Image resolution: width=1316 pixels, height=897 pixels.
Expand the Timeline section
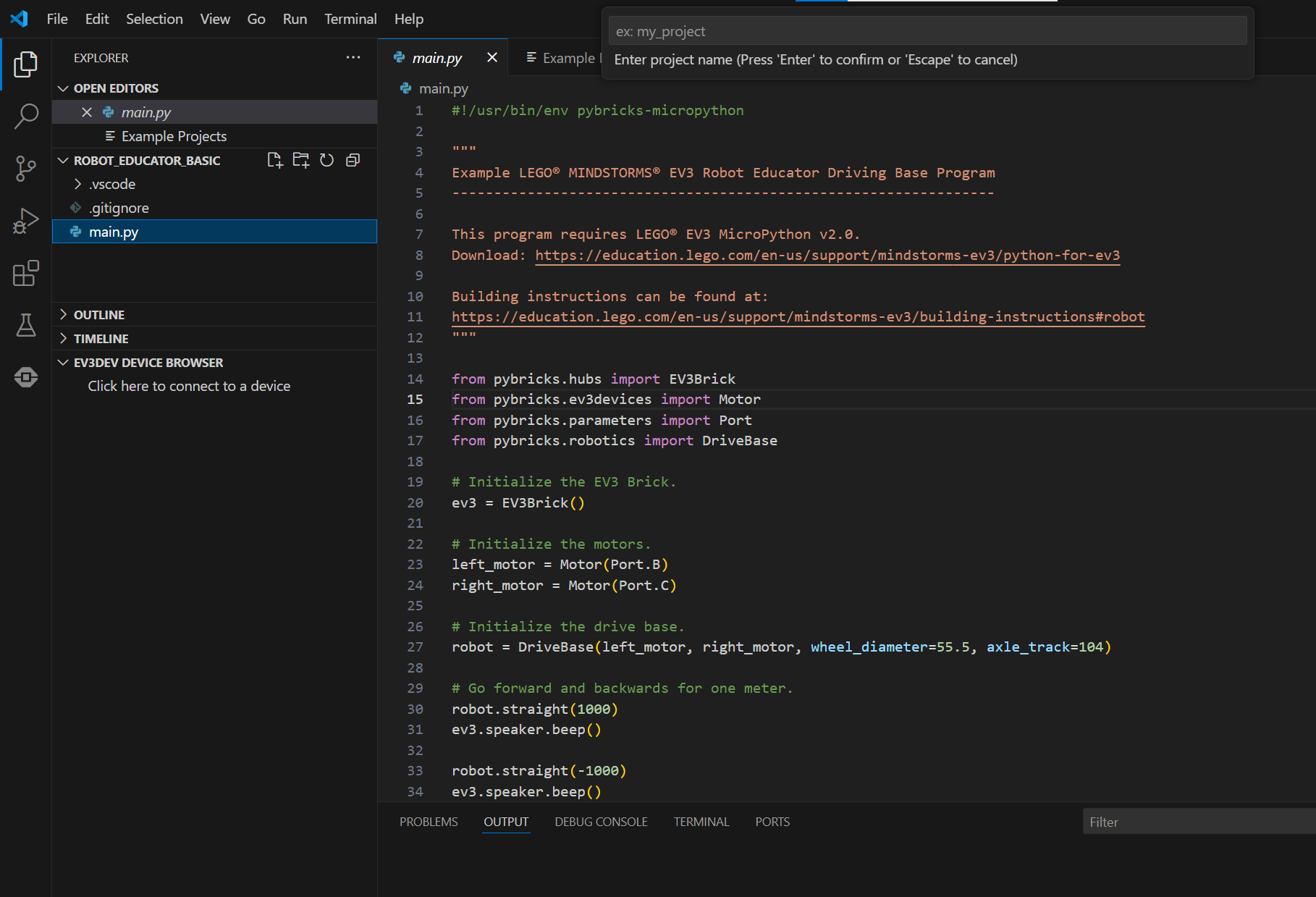[63, 338]
